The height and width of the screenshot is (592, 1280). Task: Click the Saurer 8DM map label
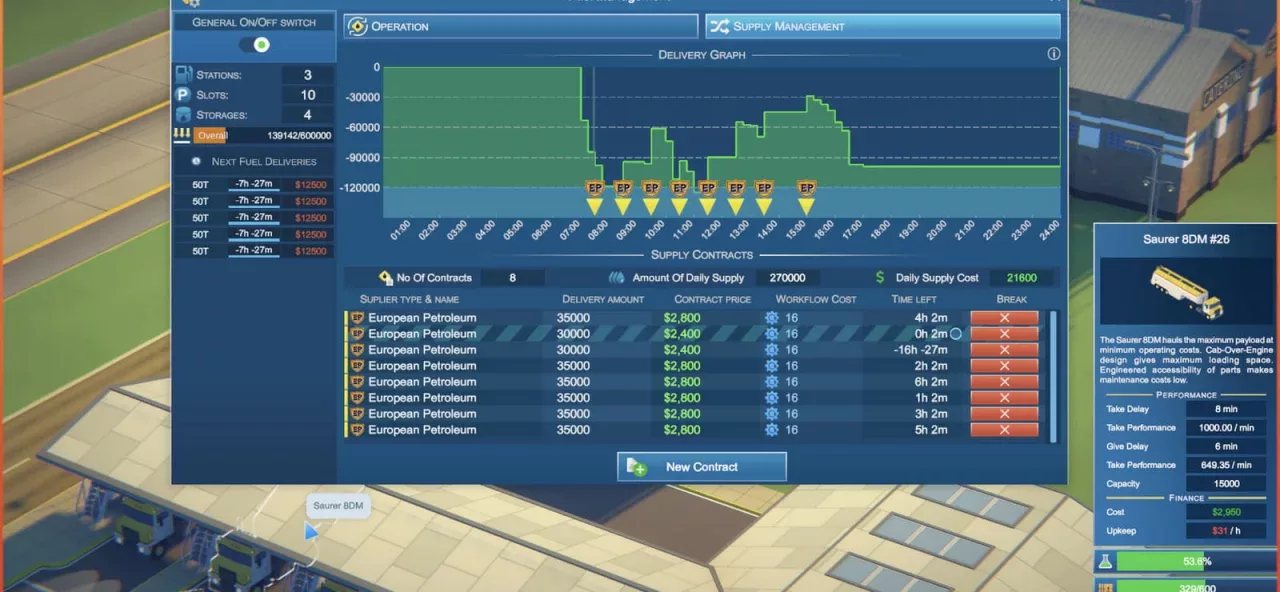click(x=338, y=506)
